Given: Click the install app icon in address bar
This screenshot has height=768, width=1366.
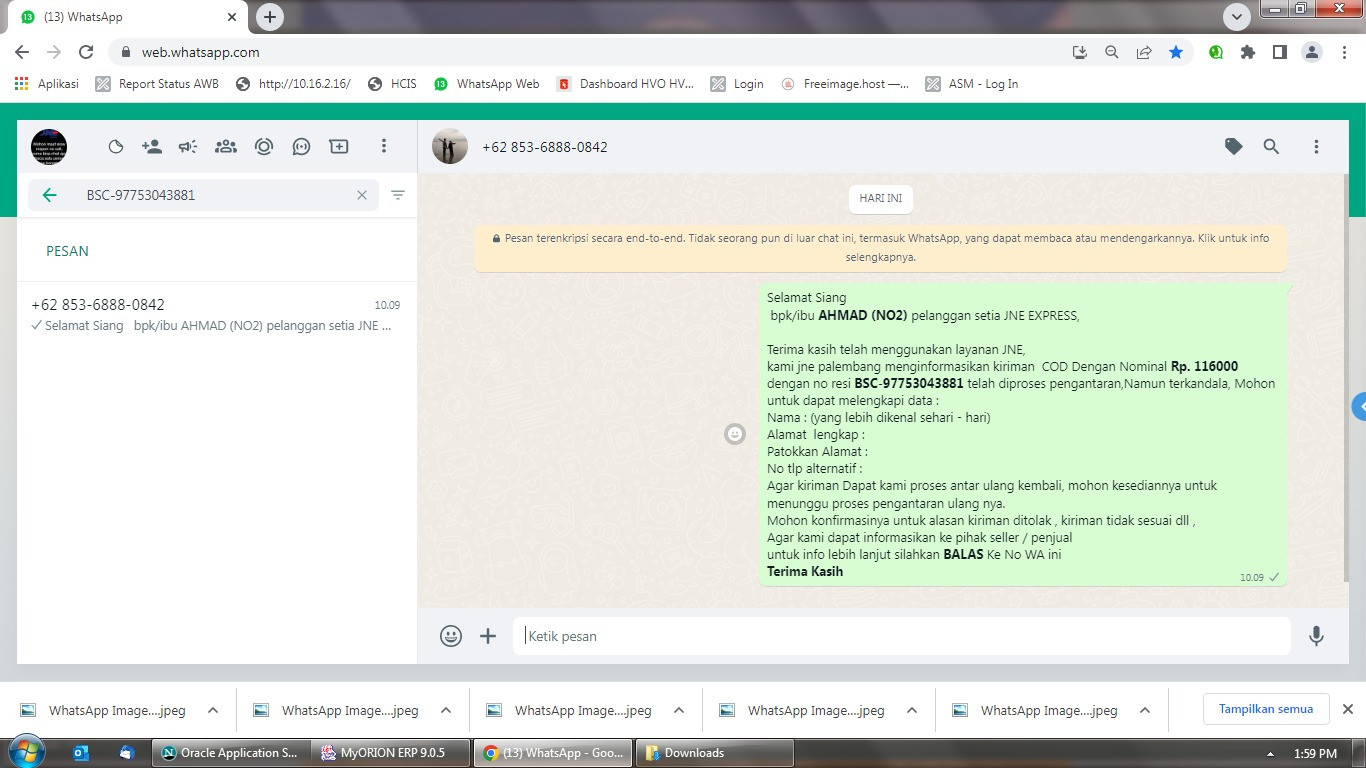Looking at the screenshot, I should tap(1080, 52).
